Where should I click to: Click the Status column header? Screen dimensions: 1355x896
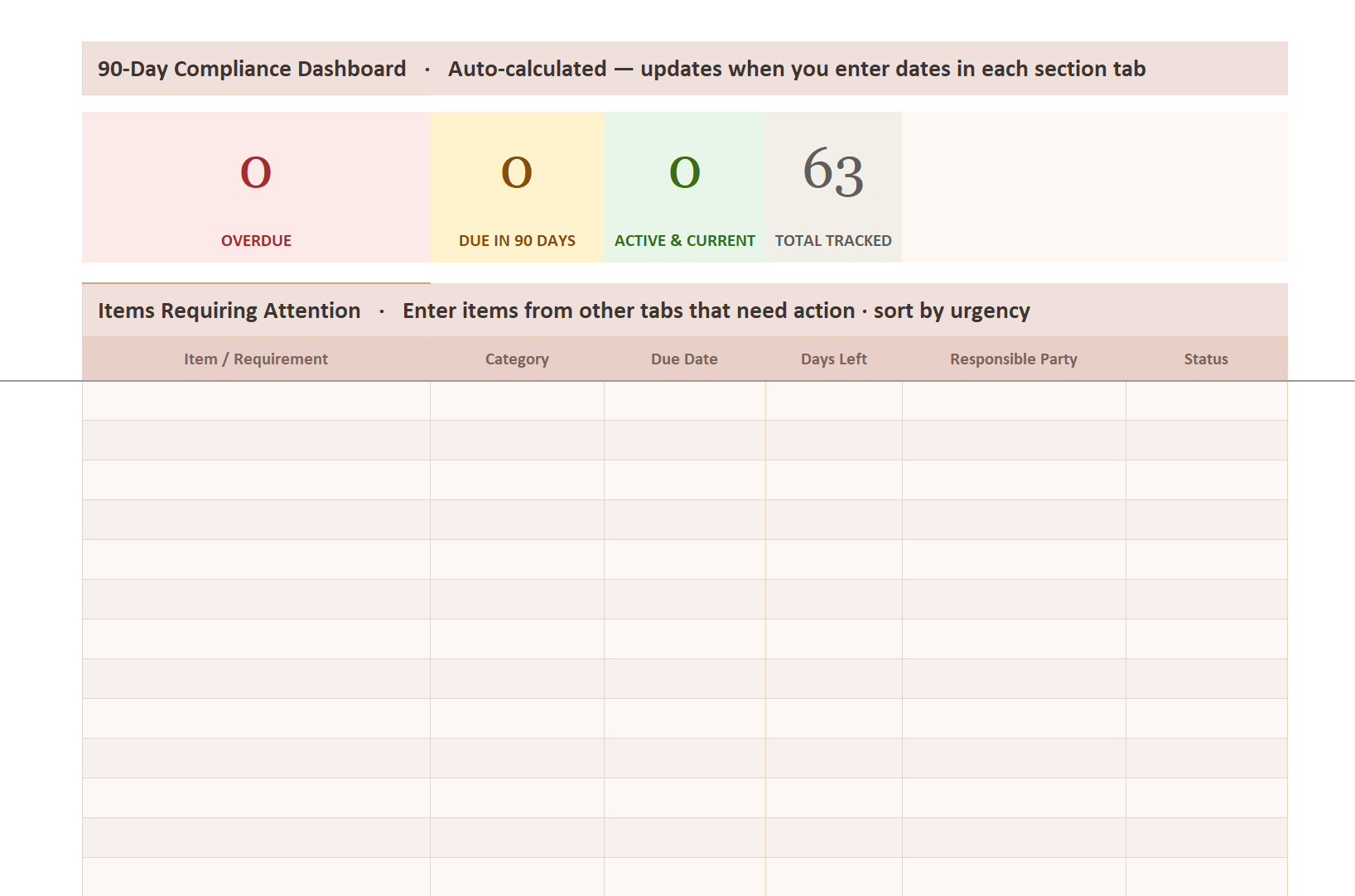coord(1205,359)
